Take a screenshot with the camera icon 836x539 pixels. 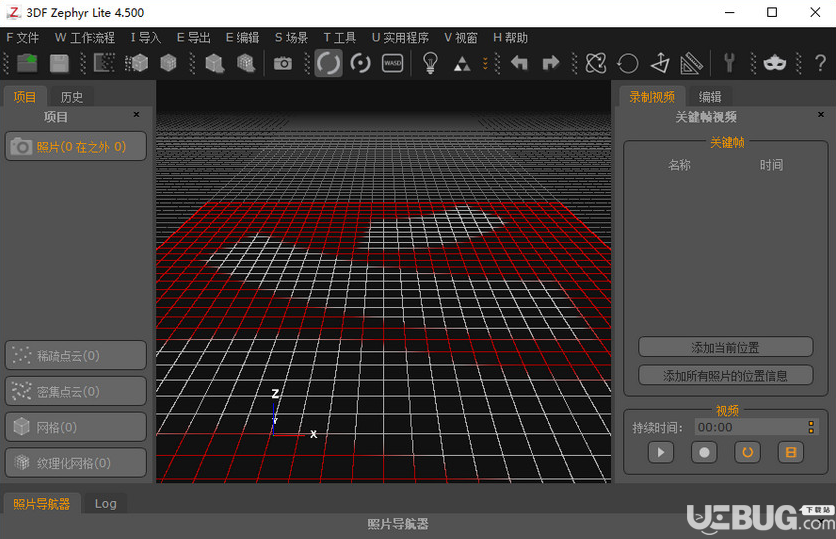[283, 63]
